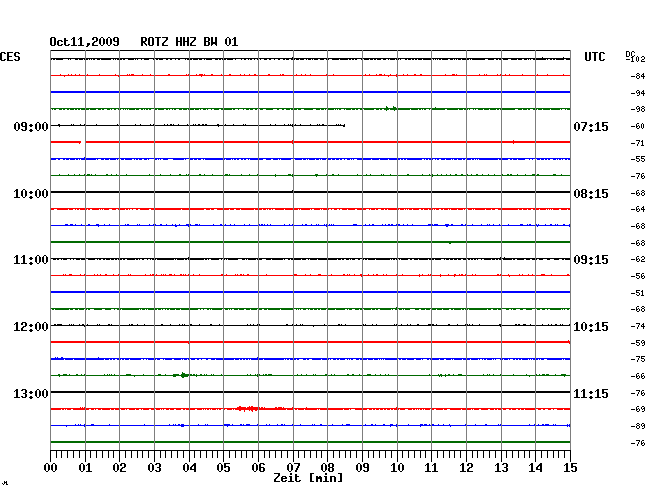Click the green burst near minute 04
This screenshot has height=494, width=650.
point(182,375)
